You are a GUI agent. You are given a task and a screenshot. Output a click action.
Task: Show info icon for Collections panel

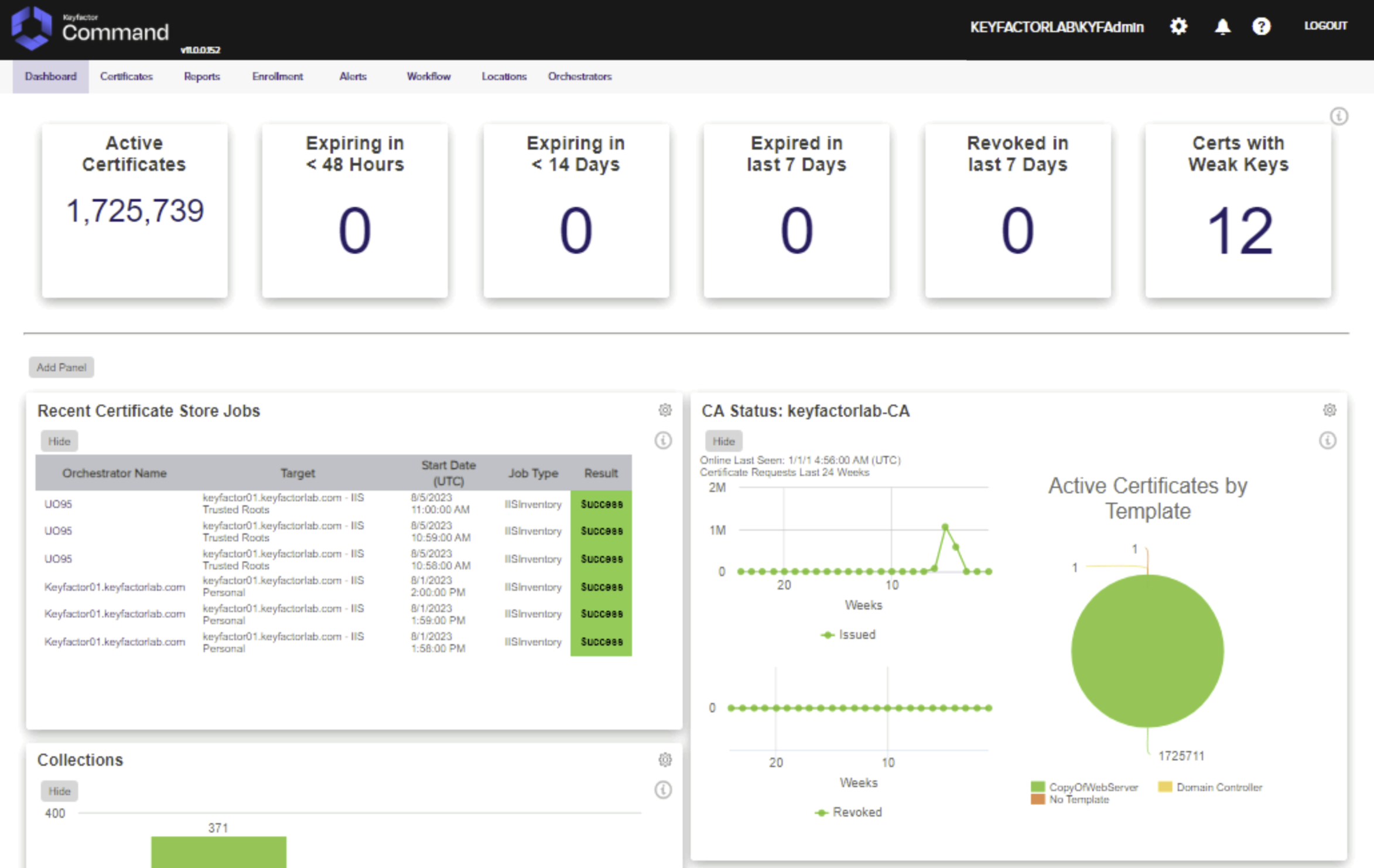tap(663, 790)
